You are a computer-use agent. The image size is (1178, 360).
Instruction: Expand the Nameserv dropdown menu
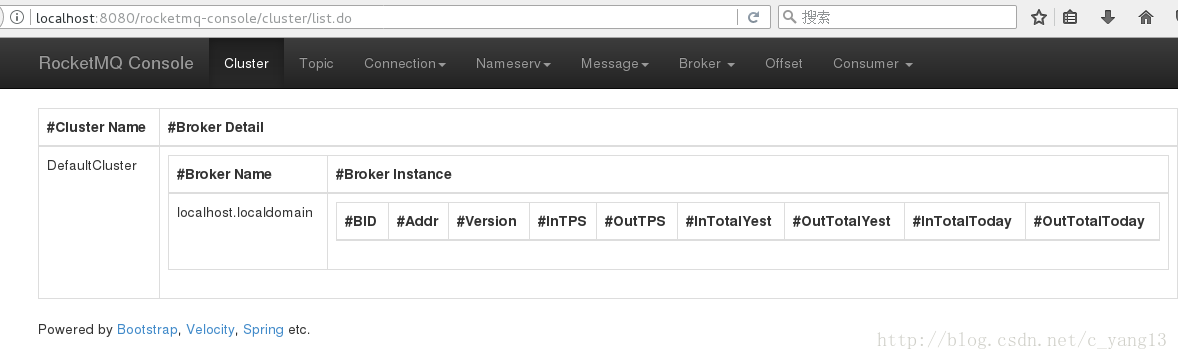coord(513,64)
